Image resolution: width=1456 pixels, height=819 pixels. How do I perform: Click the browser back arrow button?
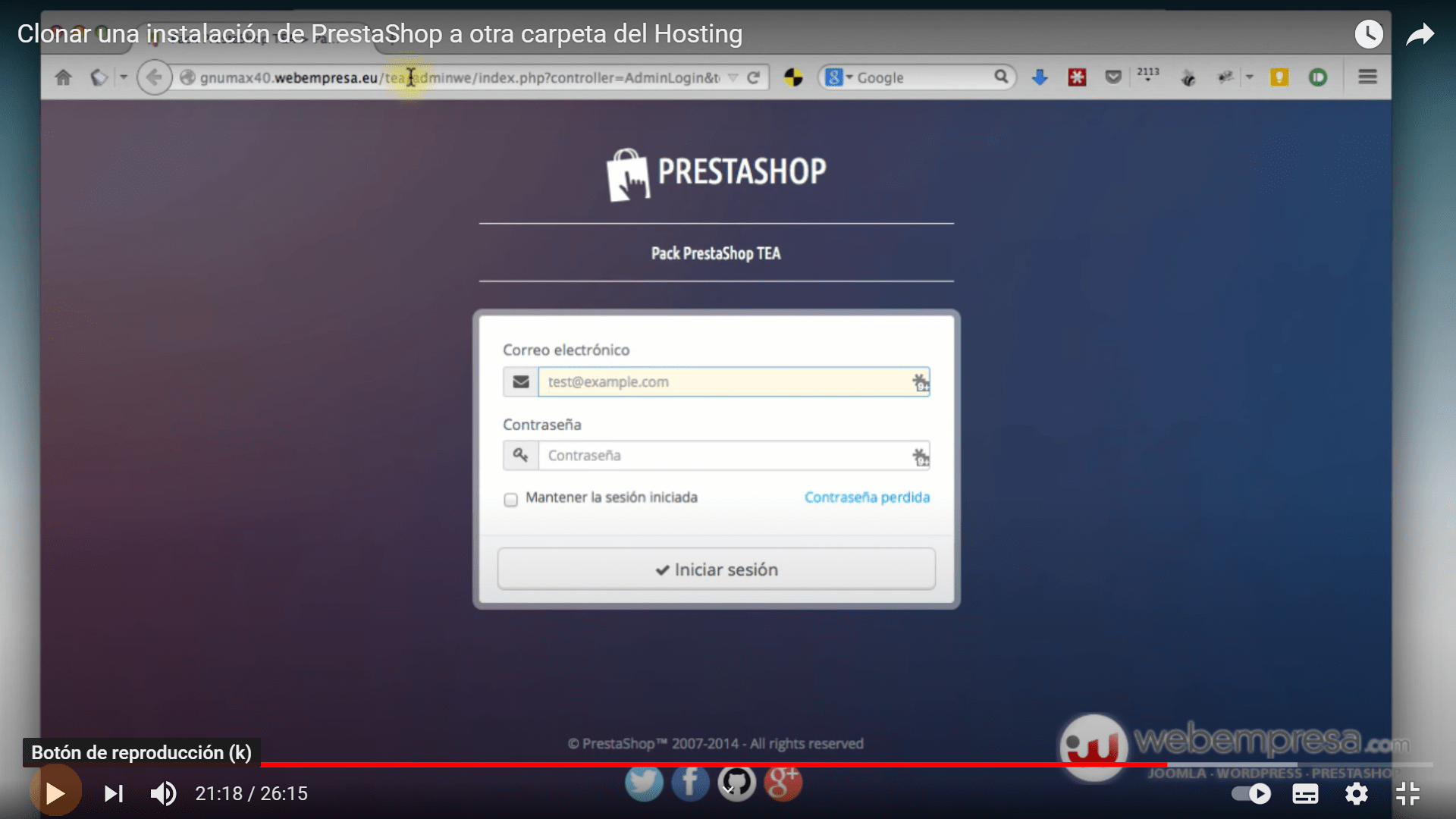coord(154,77)
